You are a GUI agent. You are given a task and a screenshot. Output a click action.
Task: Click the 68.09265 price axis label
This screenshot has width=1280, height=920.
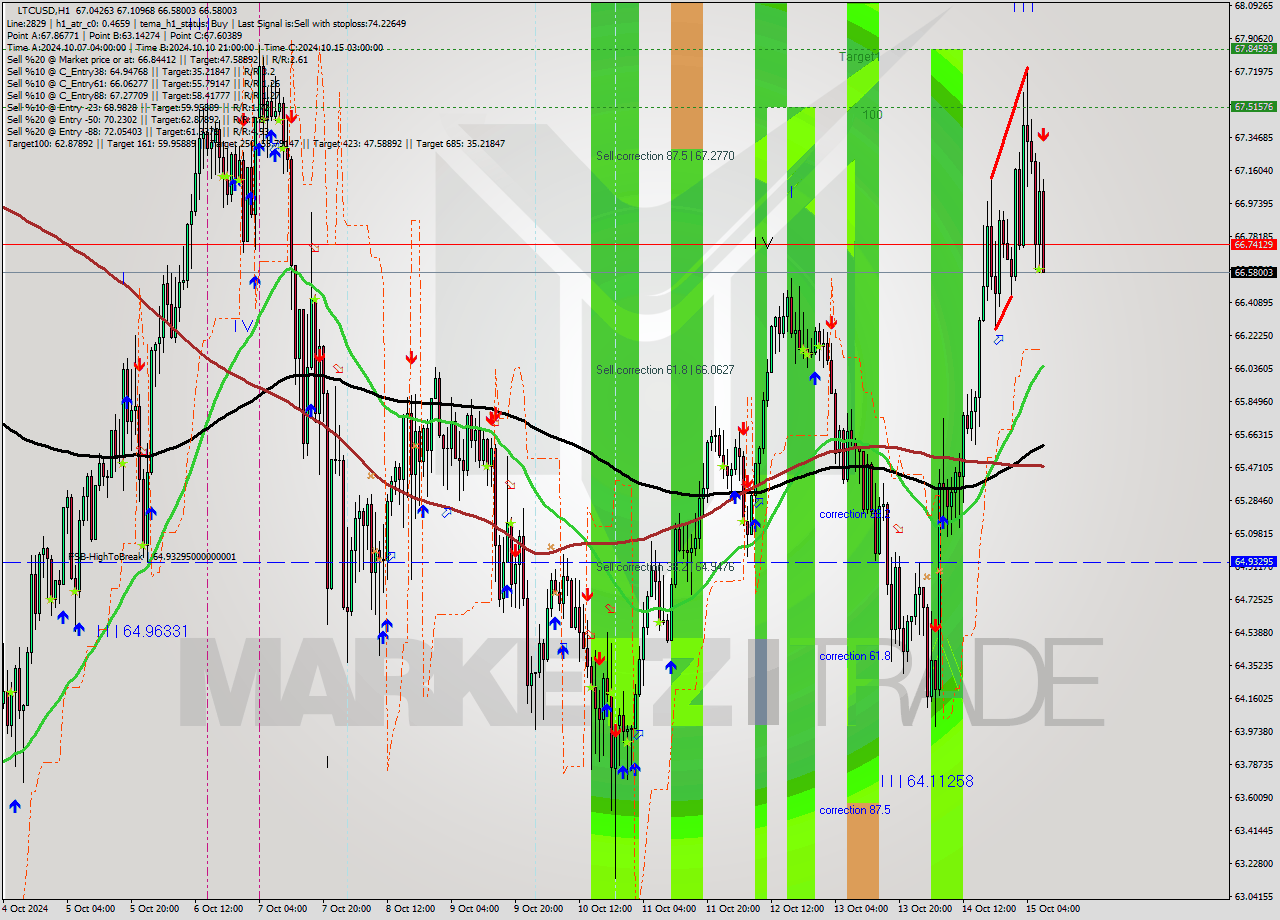1253,5
